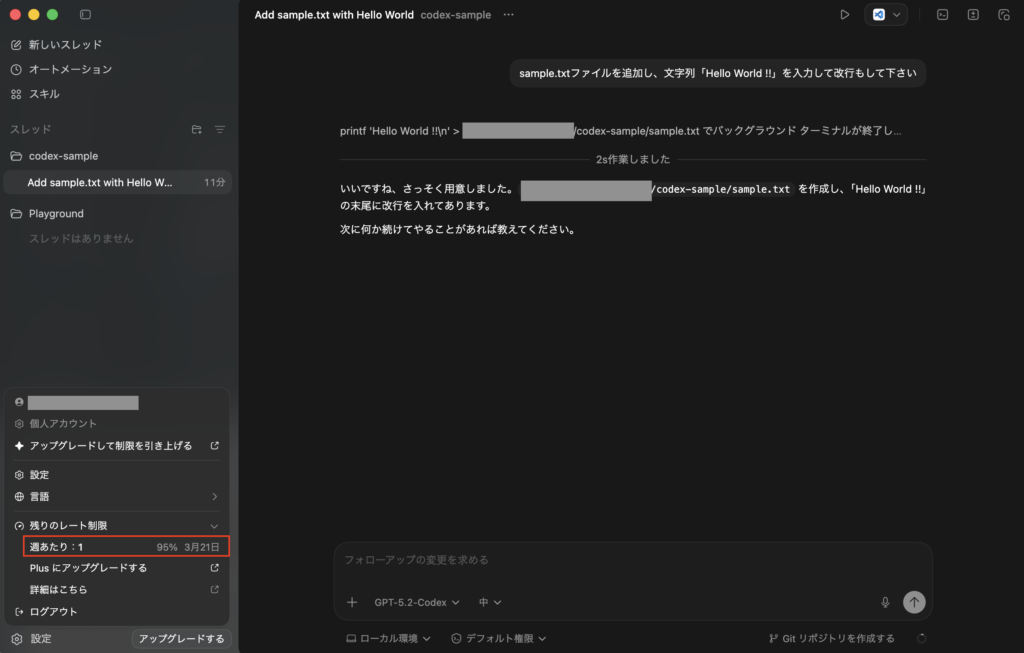1024x653 pixels.
Task: Collapse the 残りのレート制限 section
Action: 213,526
